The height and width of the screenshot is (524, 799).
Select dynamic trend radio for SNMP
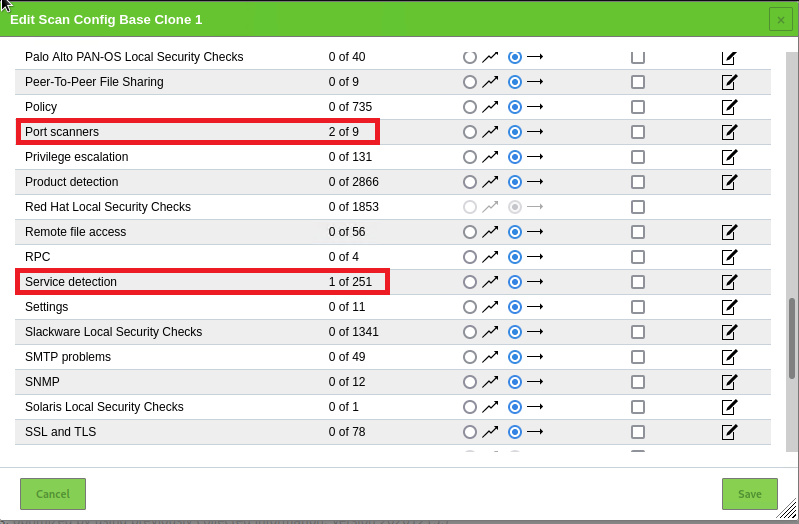coord(470,382)
